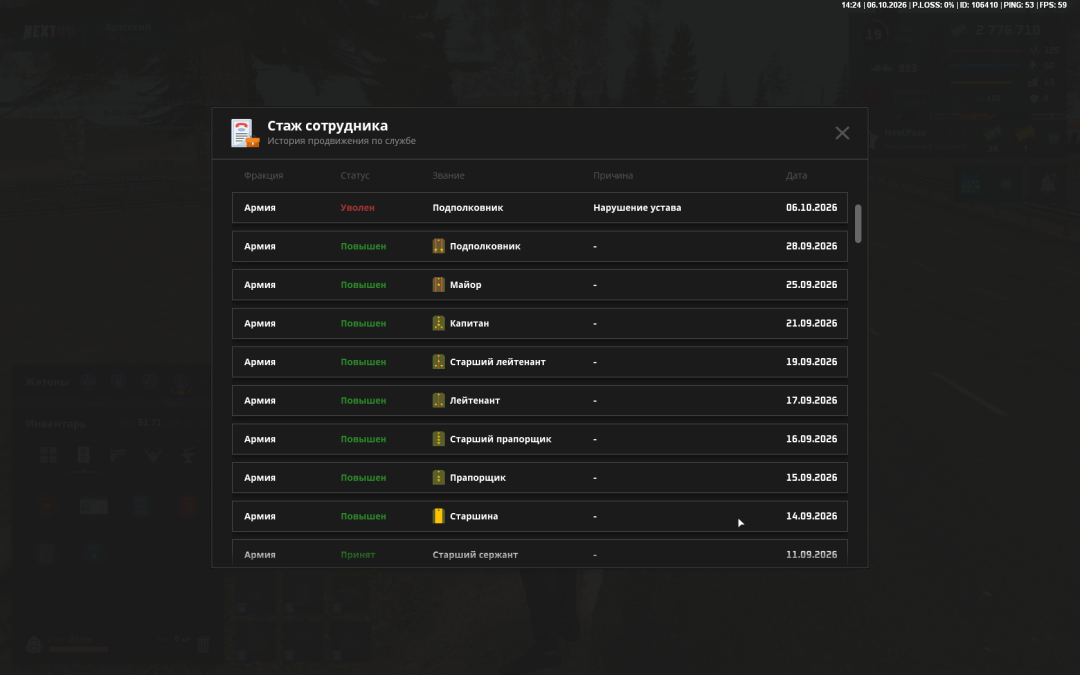
Task: Click the Подполковник shoulder-strap rank icon
Action: pos(439,246)
